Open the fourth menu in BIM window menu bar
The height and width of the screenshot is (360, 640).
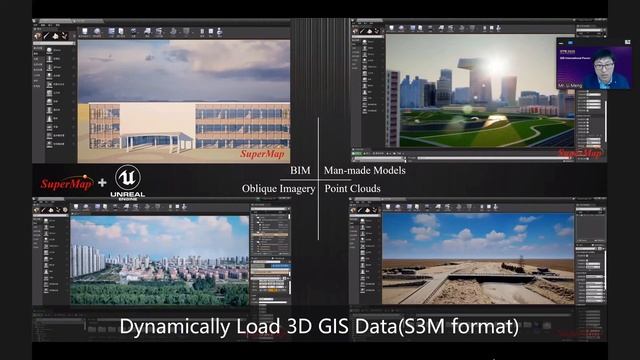pos(58,25)
